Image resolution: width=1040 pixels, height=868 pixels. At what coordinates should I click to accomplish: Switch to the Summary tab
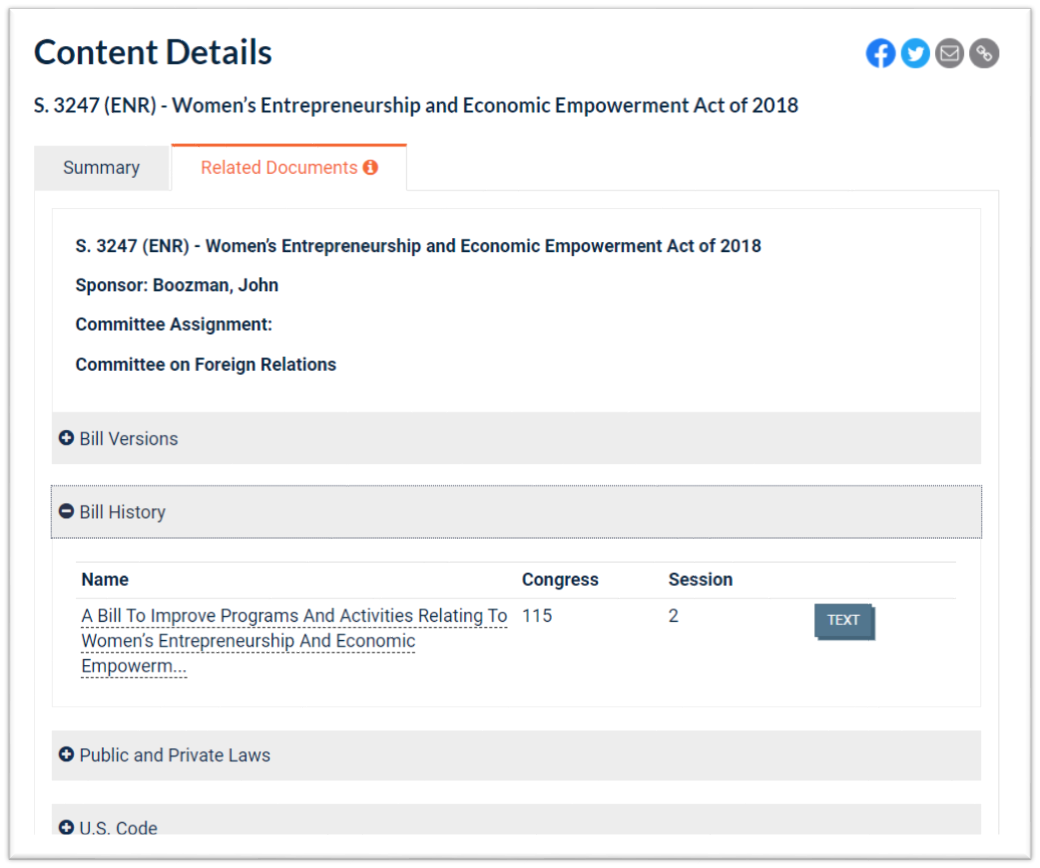pyautogui.click(x=101, y=168)
